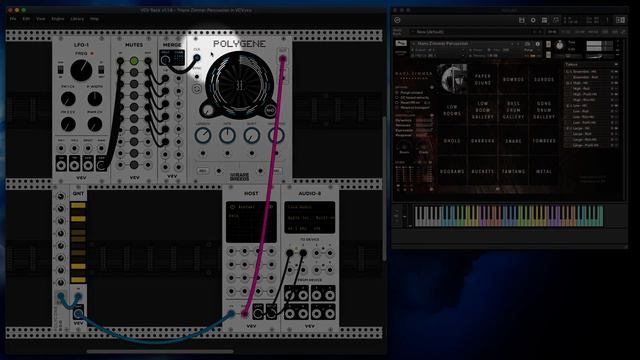The width and height of the screenshot is (640, 360).
Task: Open the Library menu in VCV Rack
Action: (x=77, y=19)
